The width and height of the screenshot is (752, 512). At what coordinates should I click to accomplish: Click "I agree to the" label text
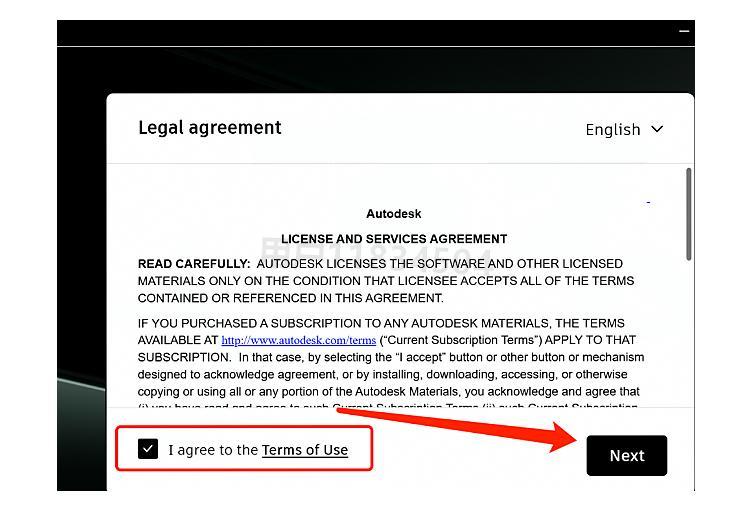pos(213,450)
